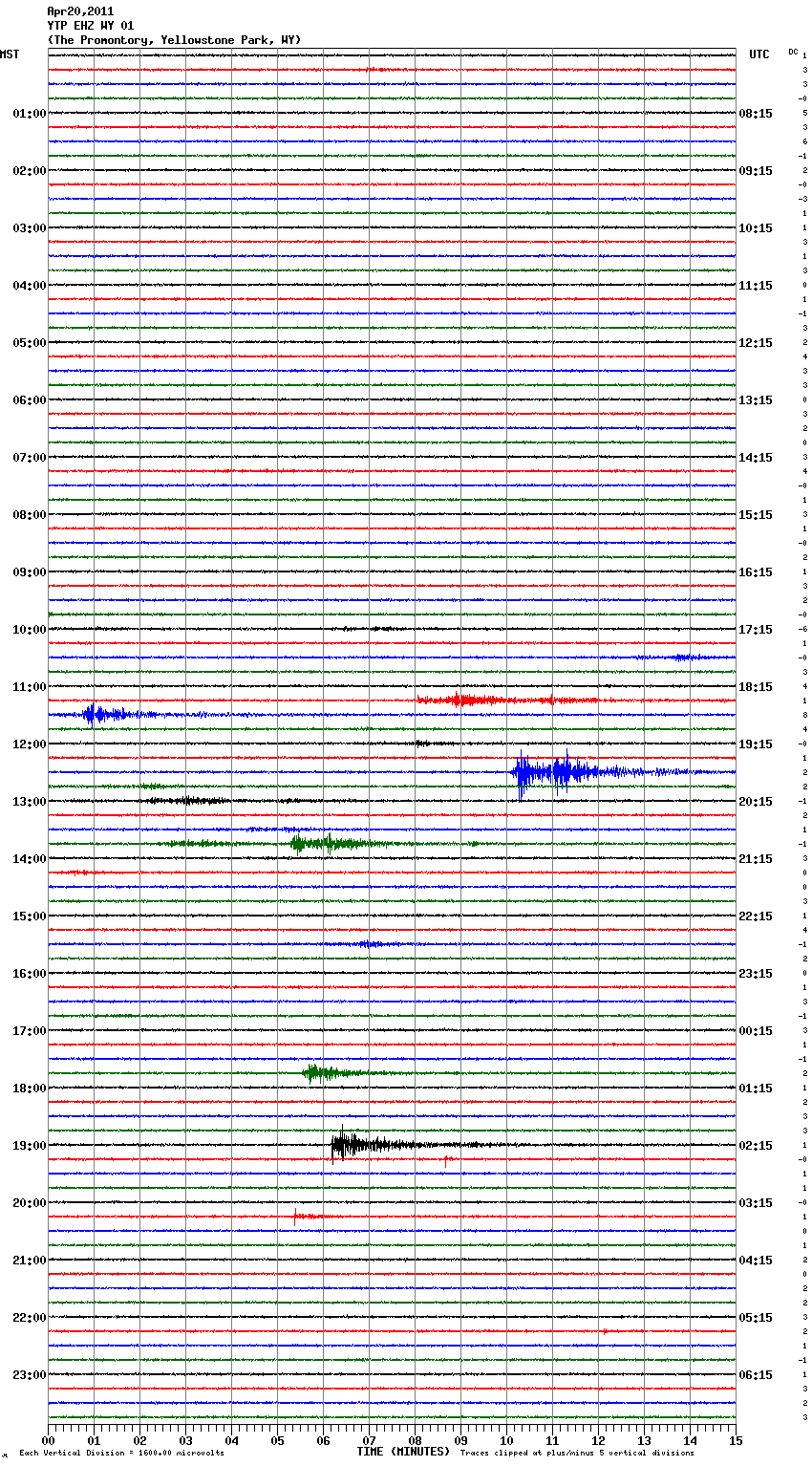This screenshot has width=812, height=1466.
Task: Select the 23:00 MST time label
Action: [x=30, y=1375]
